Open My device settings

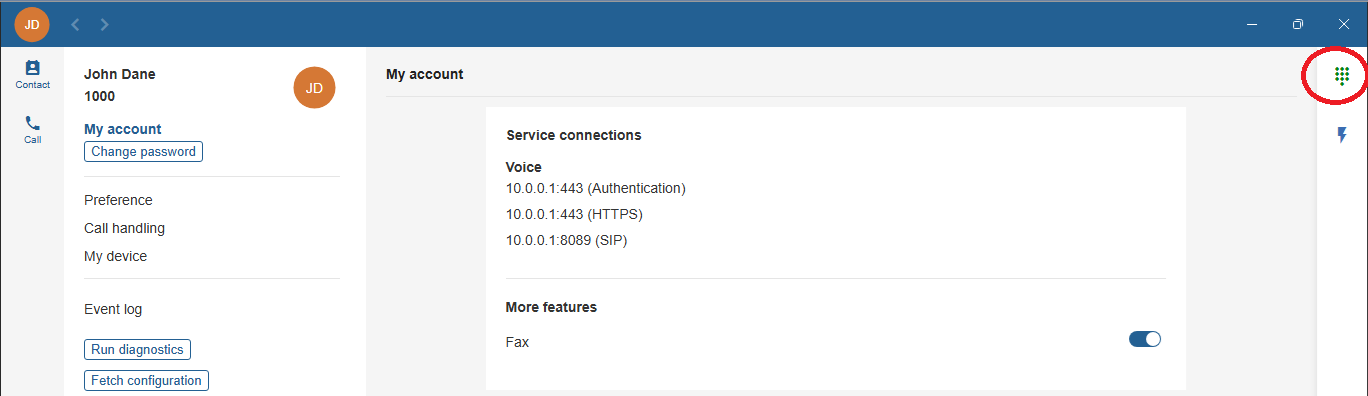click(x=115, y=256)
